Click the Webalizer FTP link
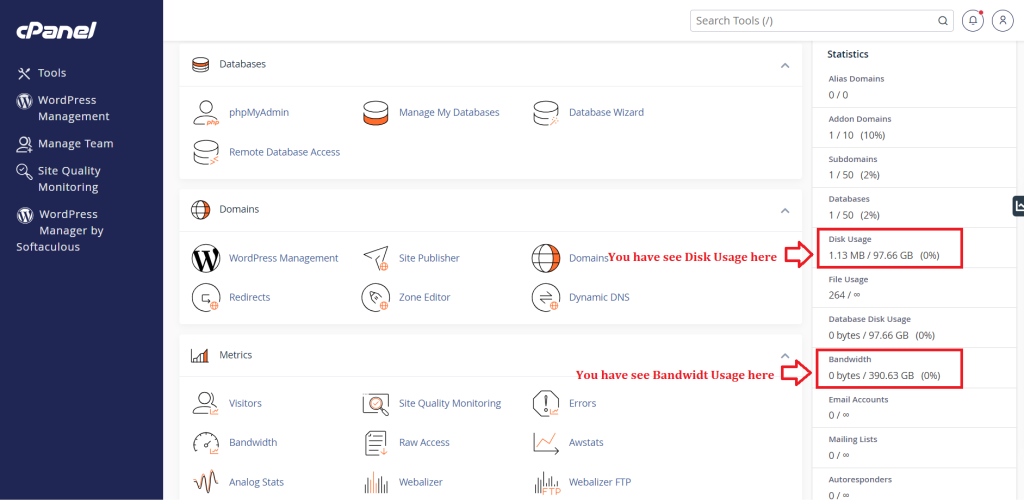1024x503 pixels. click(x=600, y=482)
